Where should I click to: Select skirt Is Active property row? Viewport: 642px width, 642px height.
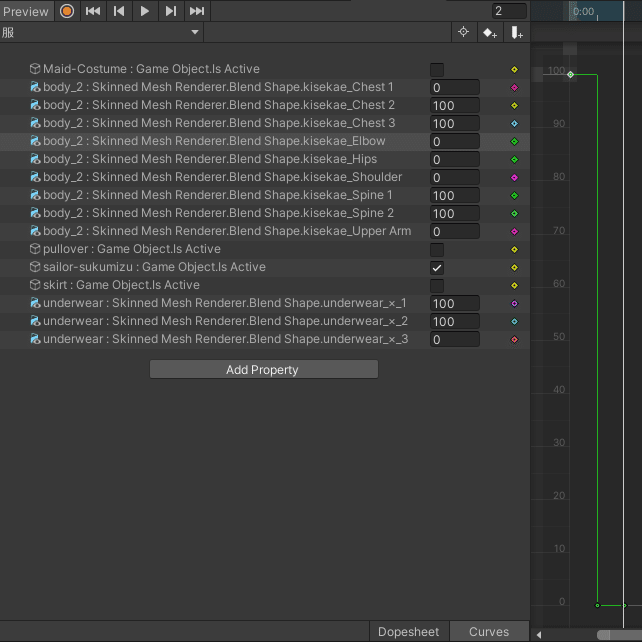click(x=264, y=285)
